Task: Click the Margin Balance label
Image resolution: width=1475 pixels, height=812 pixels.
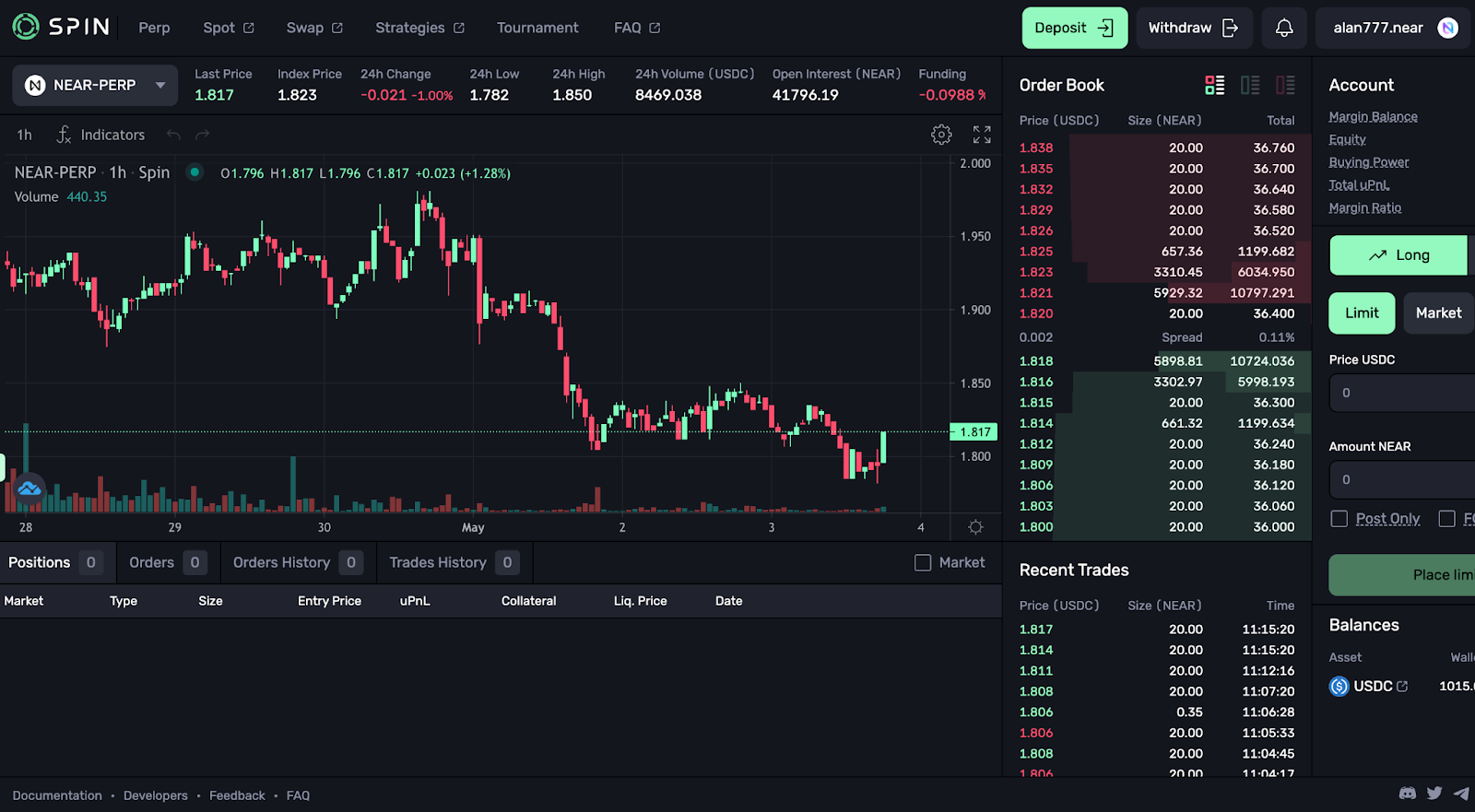Action: (1373, 117)
